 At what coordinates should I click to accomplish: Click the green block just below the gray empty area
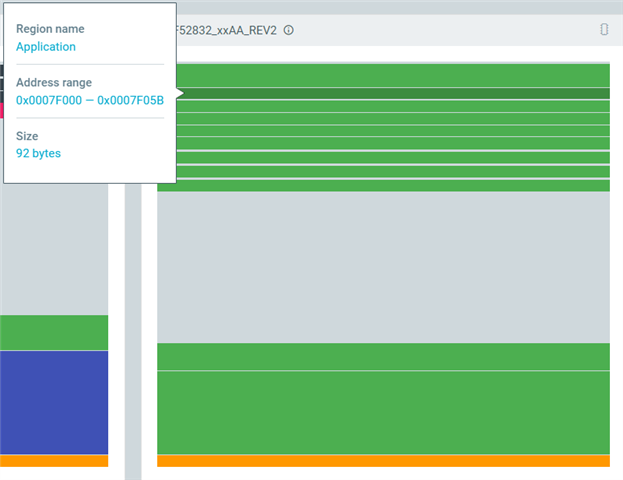[x=383, y=356]
